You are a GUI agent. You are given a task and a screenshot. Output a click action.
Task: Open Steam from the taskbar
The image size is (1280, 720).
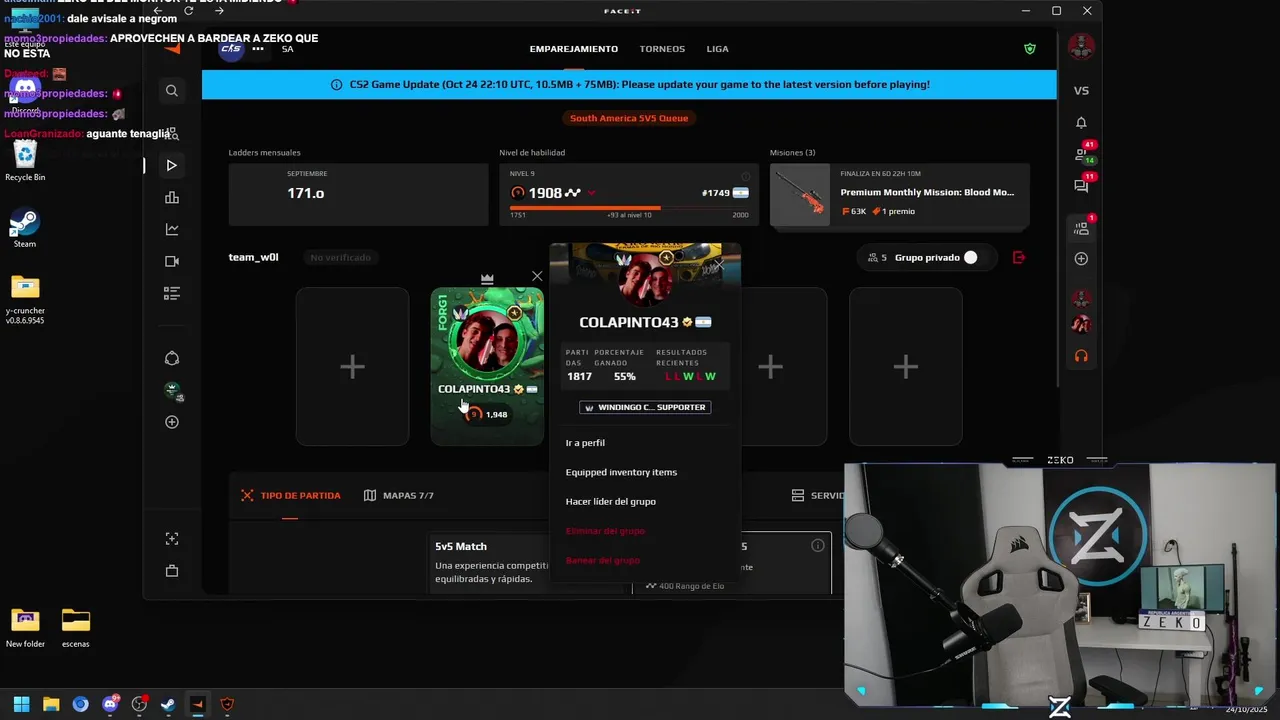168,704
